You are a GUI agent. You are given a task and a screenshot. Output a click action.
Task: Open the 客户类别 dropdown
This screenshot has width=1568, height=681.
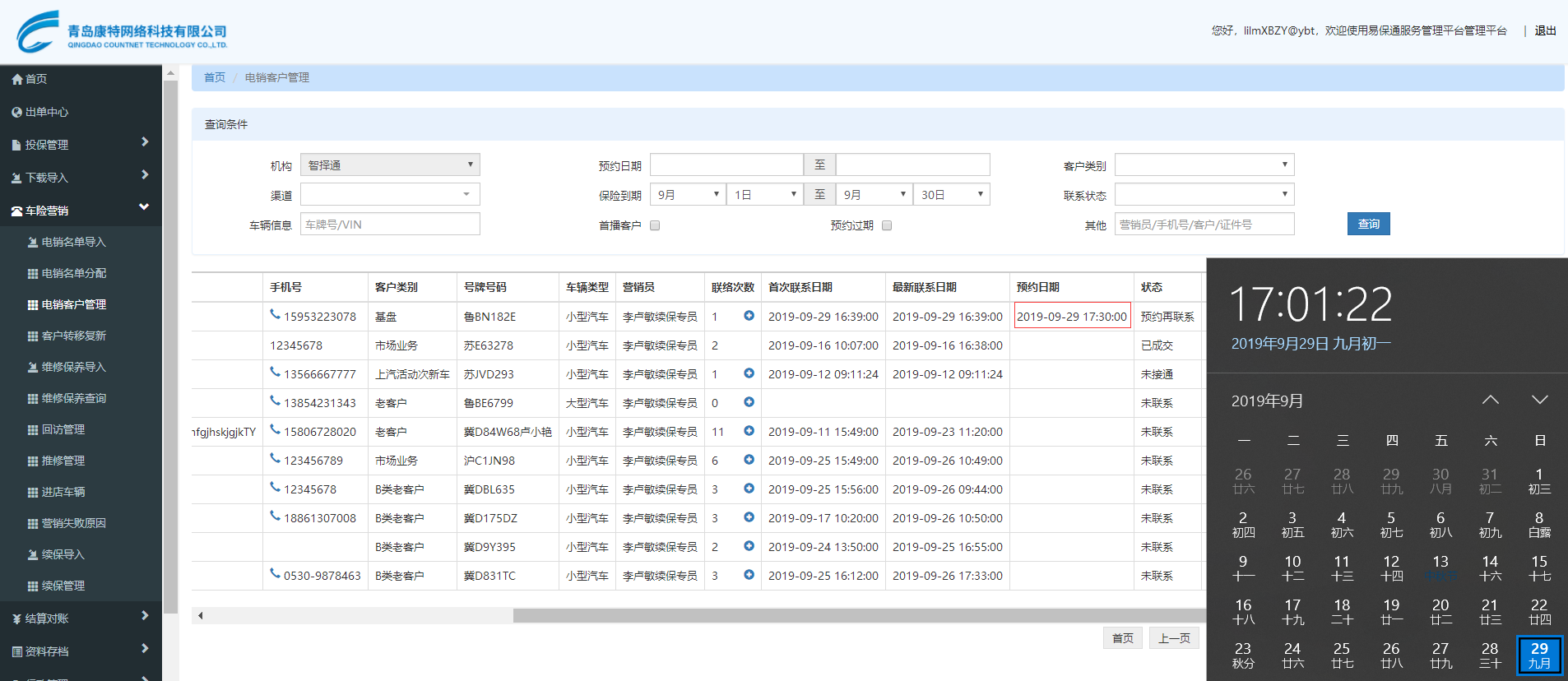click(1204, 165)
